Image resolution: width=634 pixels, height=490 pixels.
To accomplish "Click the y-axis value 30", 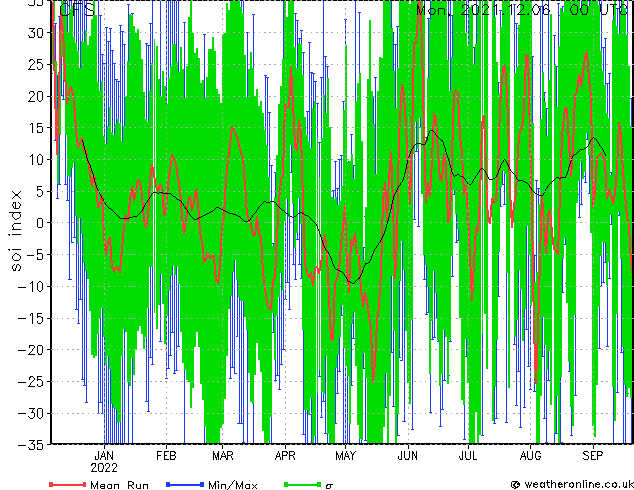I will point(36,33).
